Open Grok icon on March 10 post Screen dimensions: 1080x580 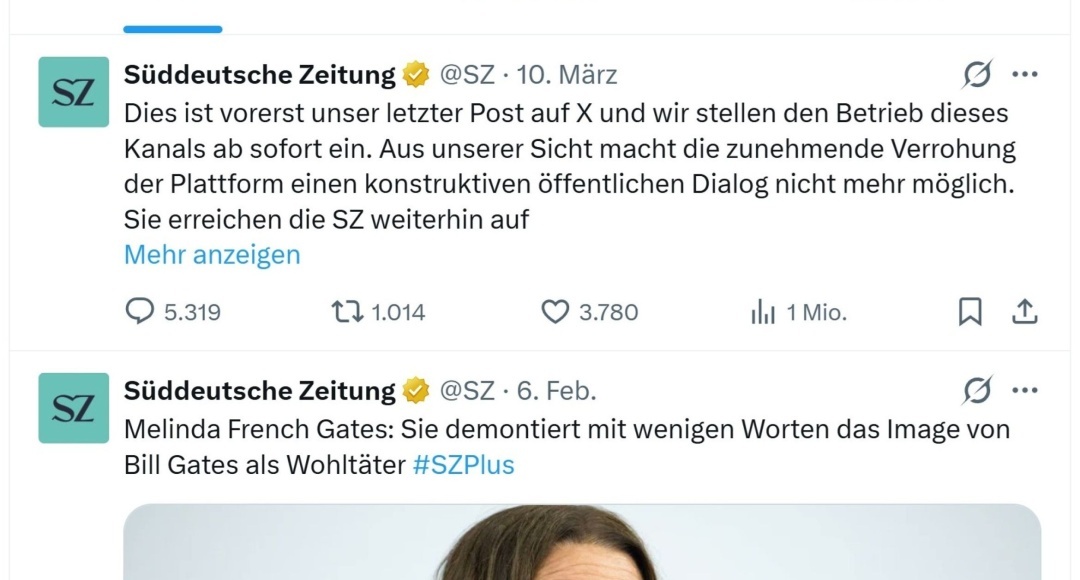[977, 74]
